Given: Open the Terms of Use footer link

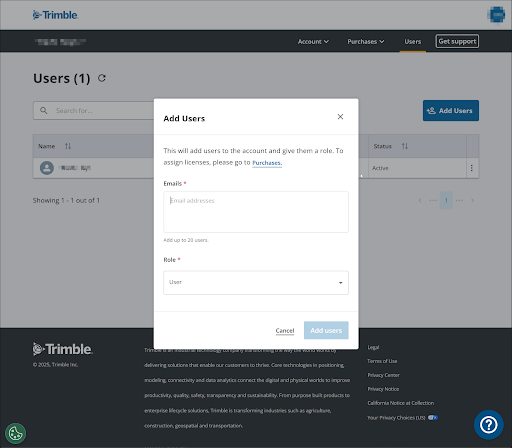Looking at the screenshot, I should tap(382, 361).
